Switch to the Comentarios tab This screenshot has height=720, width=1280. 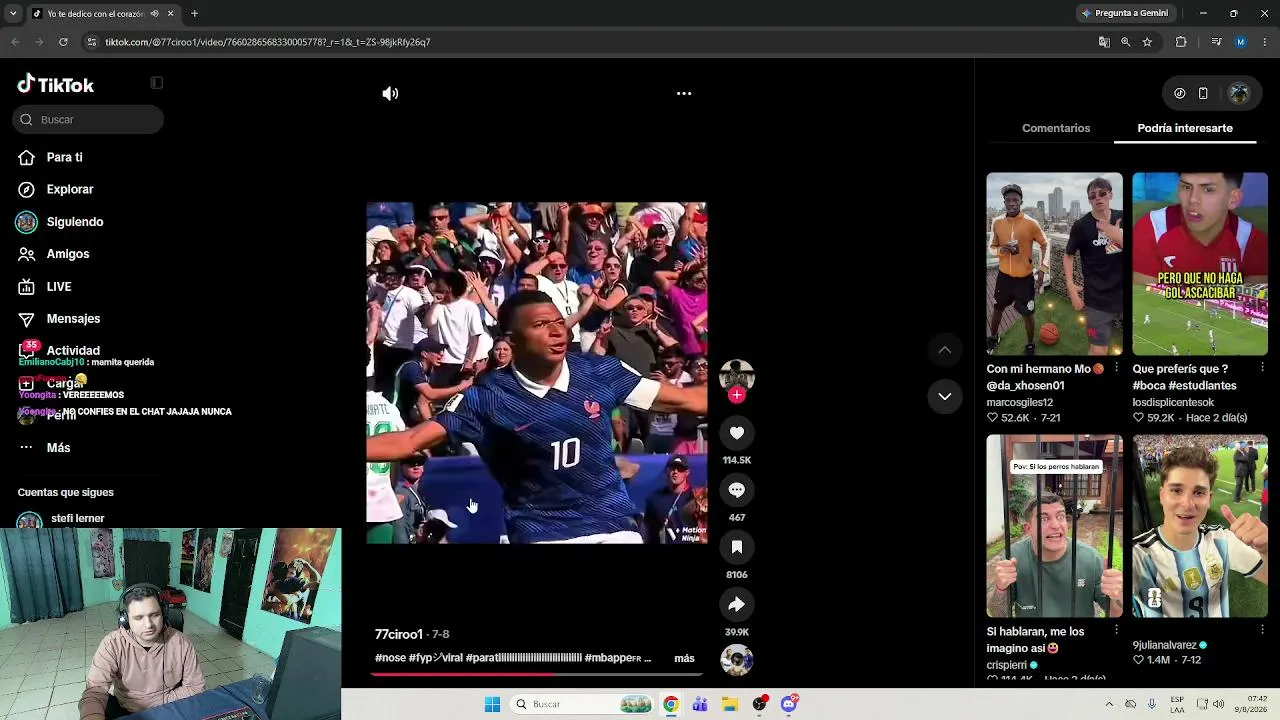pos(1056,128)
